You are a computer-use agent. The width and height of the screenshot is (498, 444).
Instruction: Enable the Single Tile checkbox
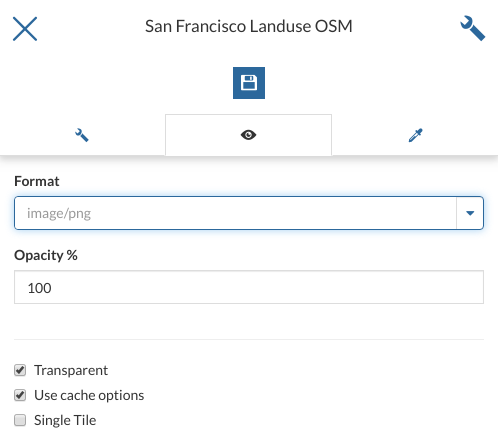click(x=20, y=420)
